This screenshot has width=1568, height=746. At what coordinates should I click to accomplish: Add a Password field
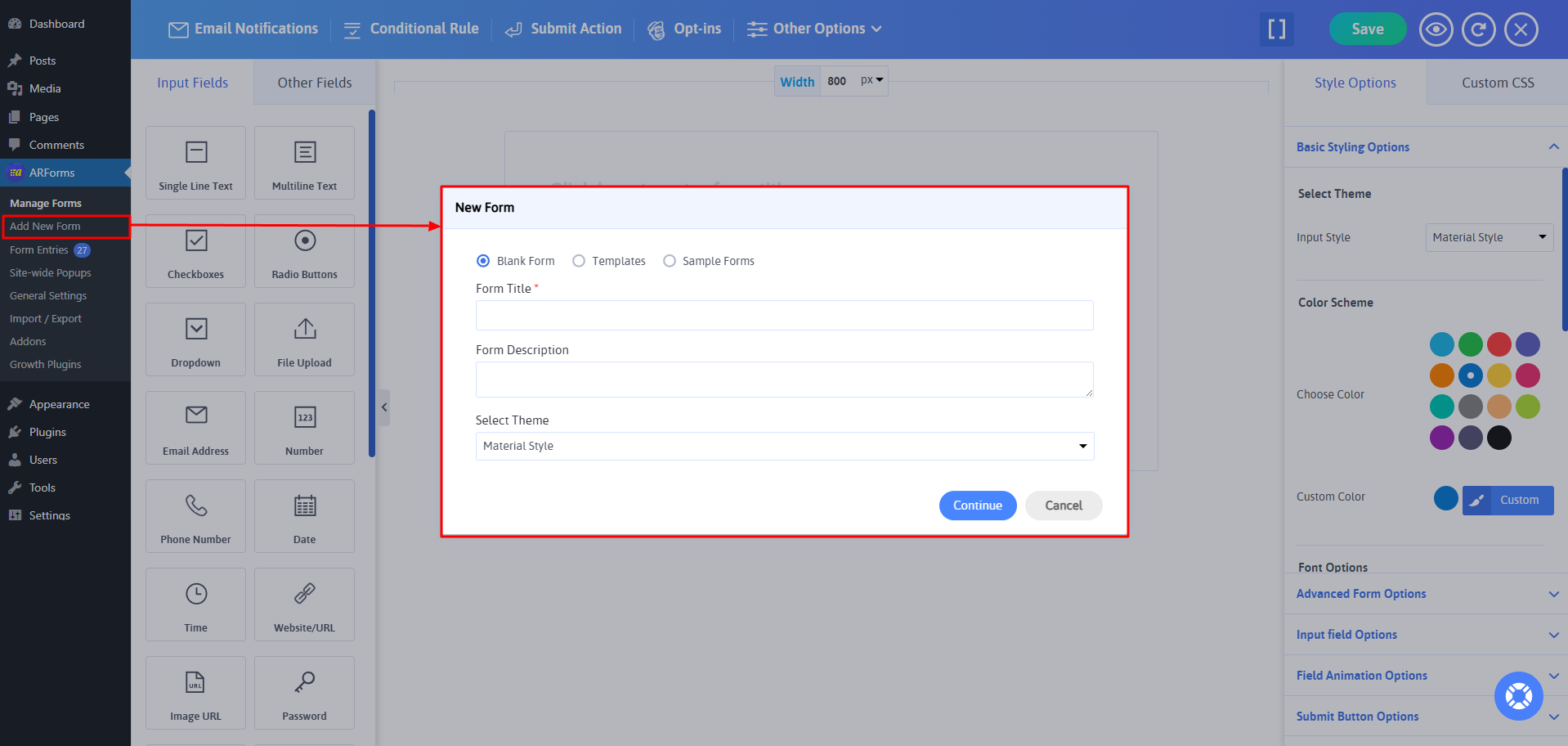click(x=304, y=693)
